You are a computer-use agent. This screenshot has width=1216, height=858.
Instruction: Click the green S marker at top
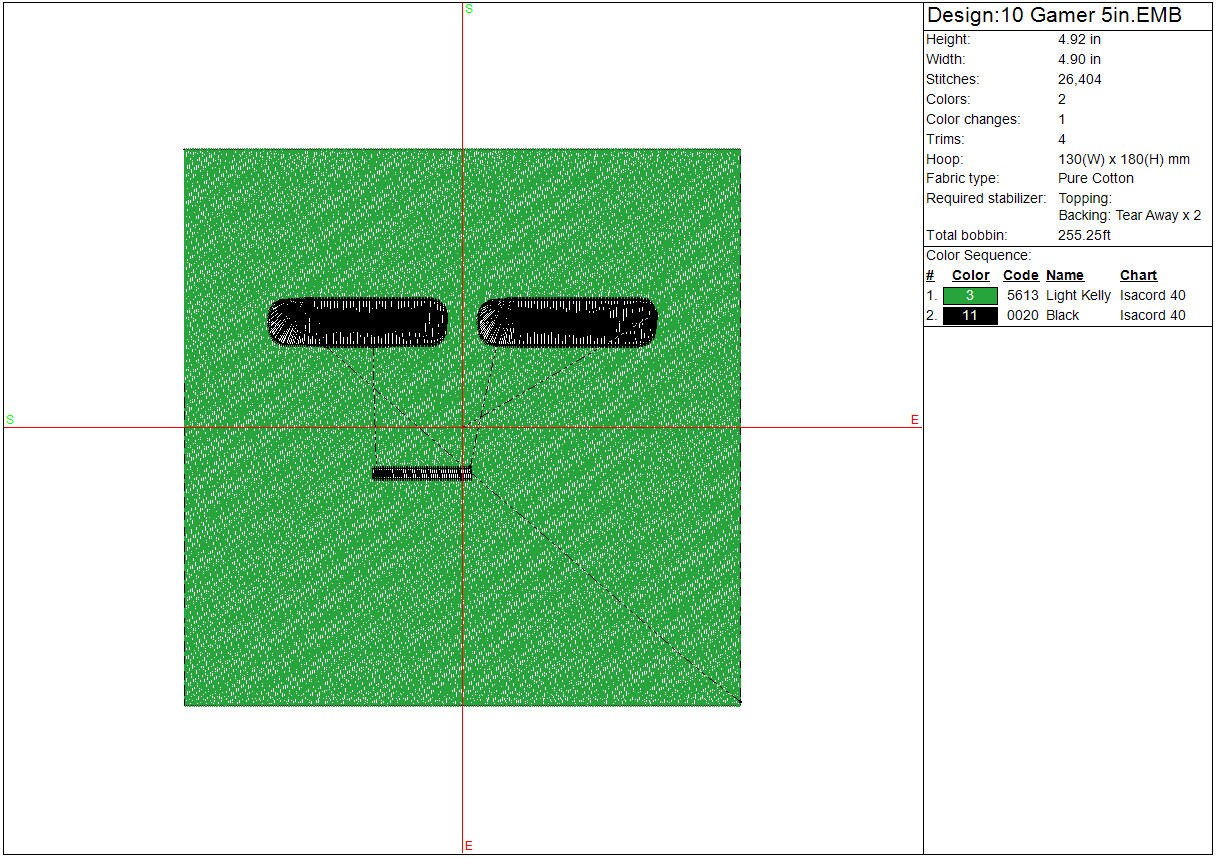(469, 9)
